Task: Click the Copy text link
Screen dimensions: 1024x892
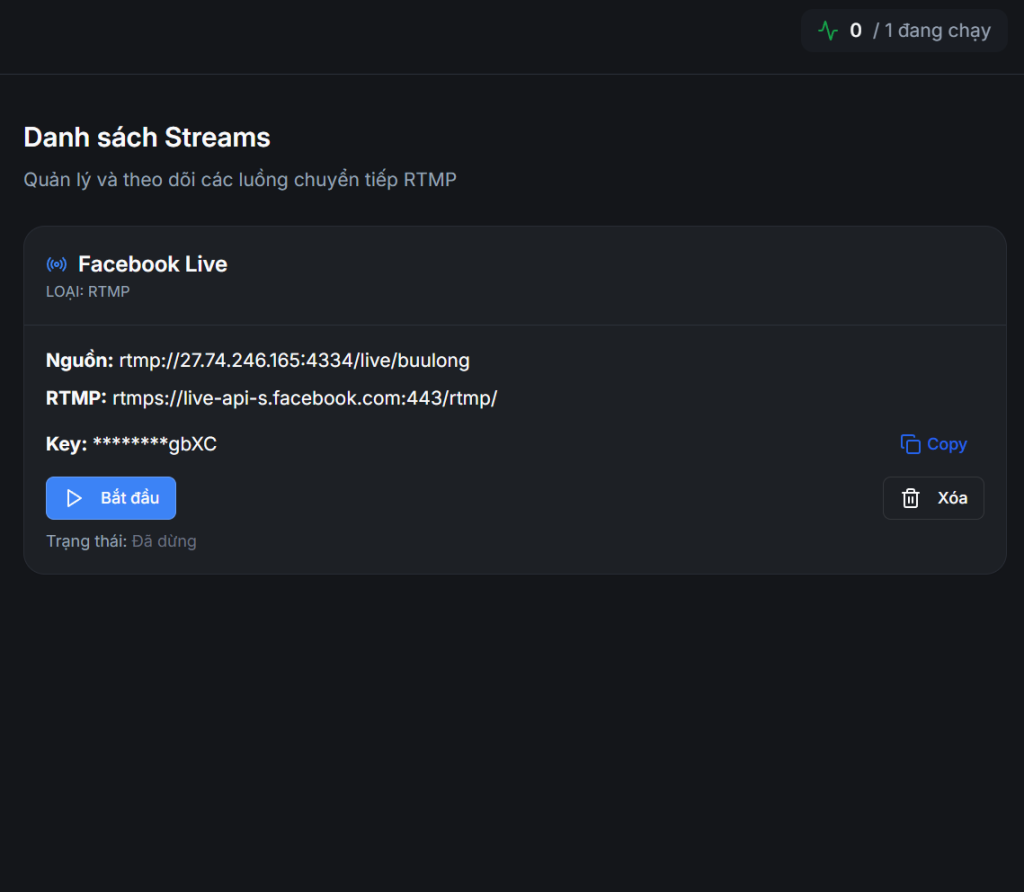Action: (946, 444)
